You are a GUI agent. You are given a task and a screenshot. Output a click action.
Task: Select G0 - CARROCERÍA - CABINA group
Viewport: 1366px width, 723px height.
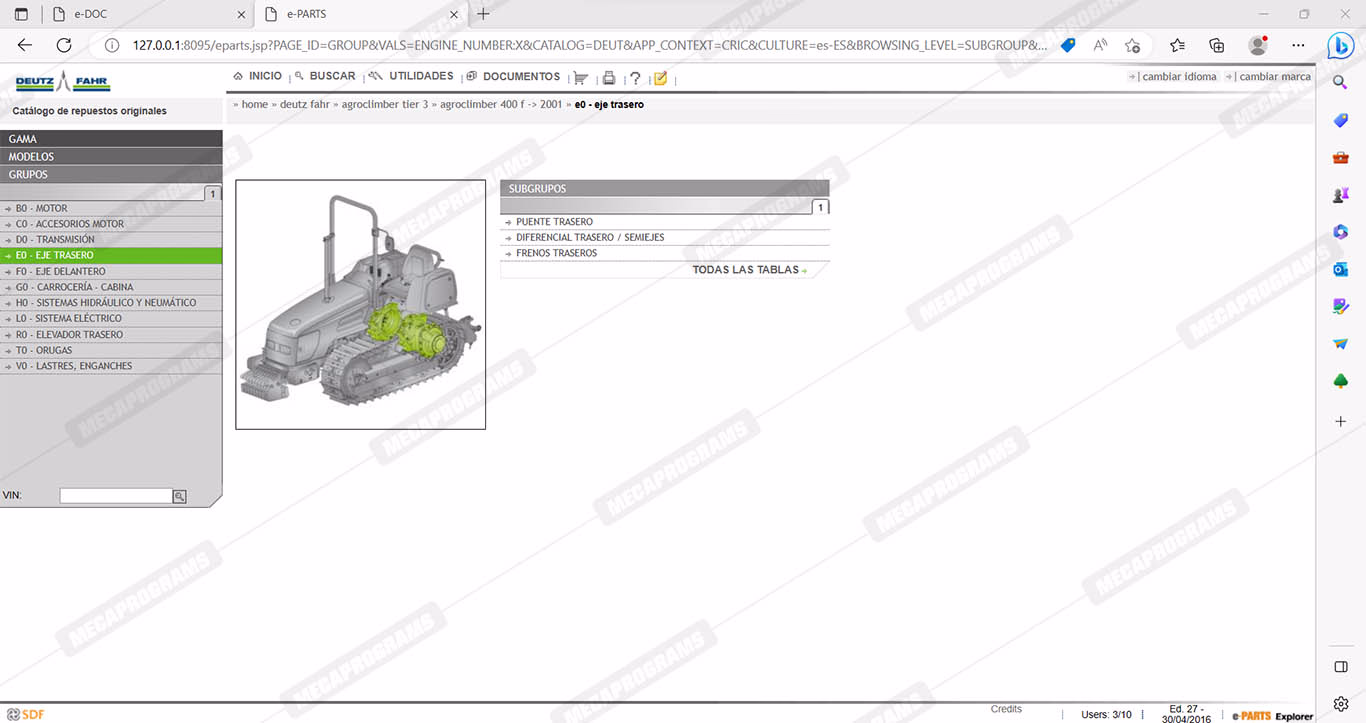click(111, 287)
